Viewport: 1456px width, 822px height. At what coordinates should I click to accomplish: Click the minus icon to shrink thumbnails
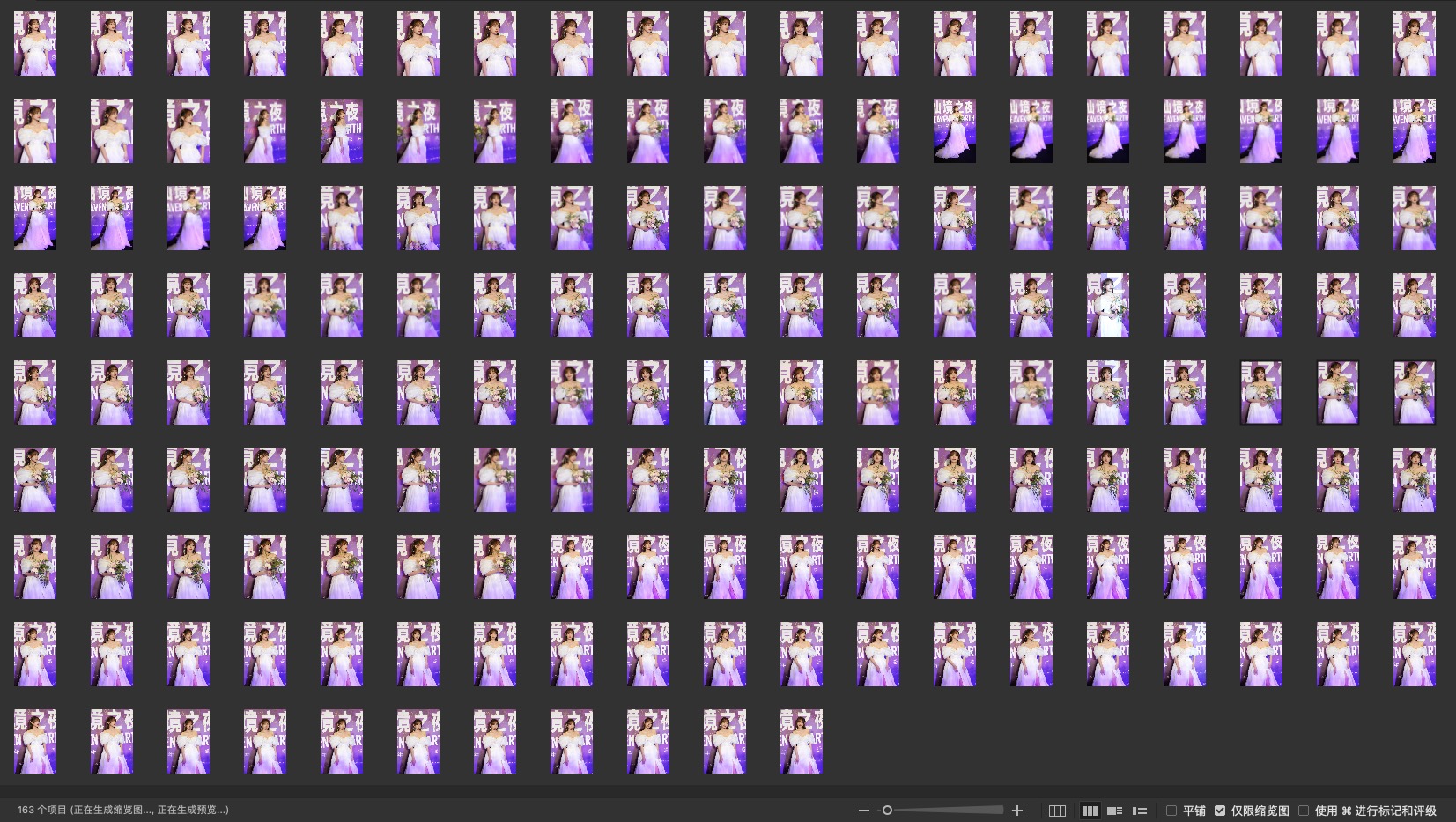click(863, 811)
